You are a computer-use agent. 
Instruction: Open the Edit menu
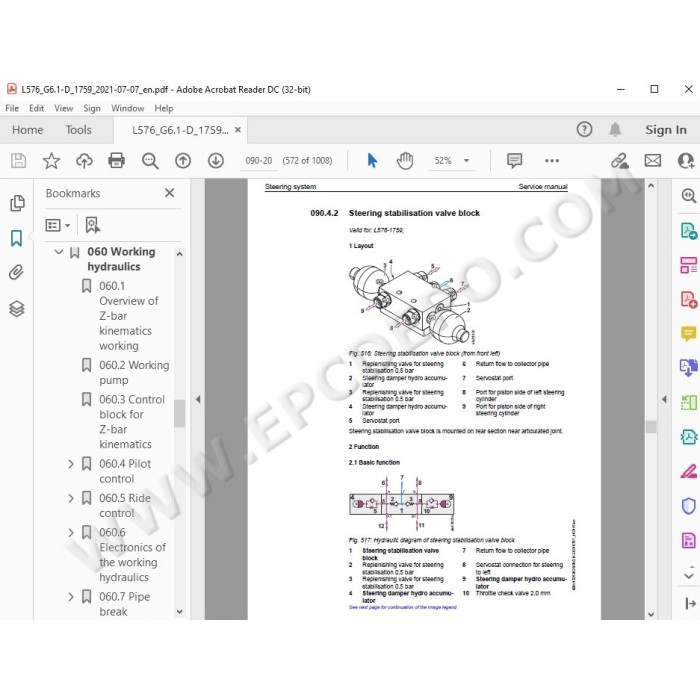[x=36, y=108]
